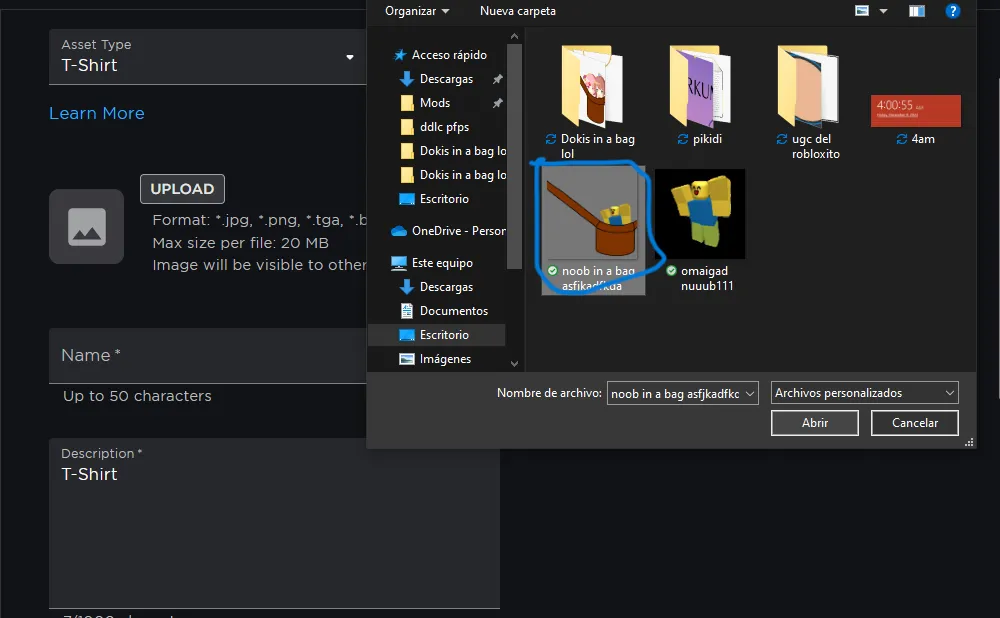Open the help question mark icon

point(952,11)
